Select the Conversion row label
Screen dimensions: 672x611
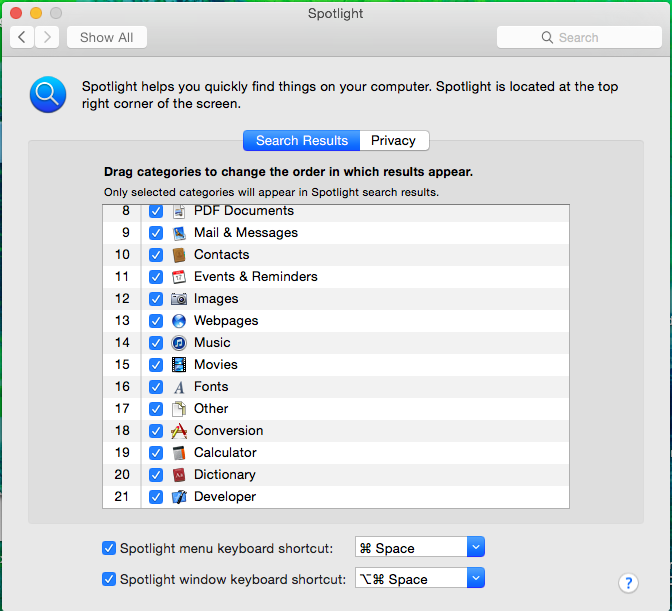pos(228,431)
